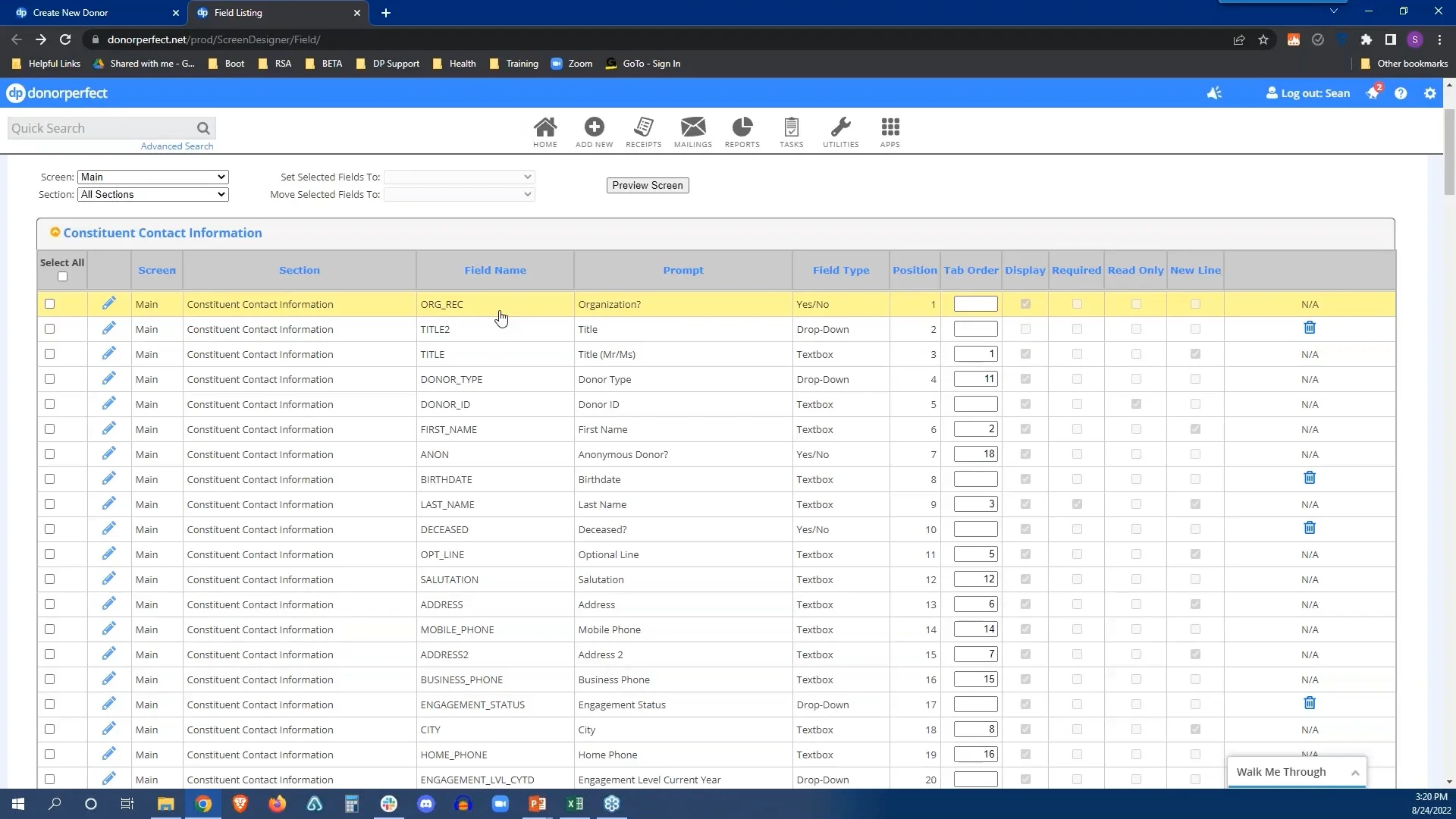Click the pencil edit icon for ORG_REC
The image size is (1456, 819).
(109, 303)
